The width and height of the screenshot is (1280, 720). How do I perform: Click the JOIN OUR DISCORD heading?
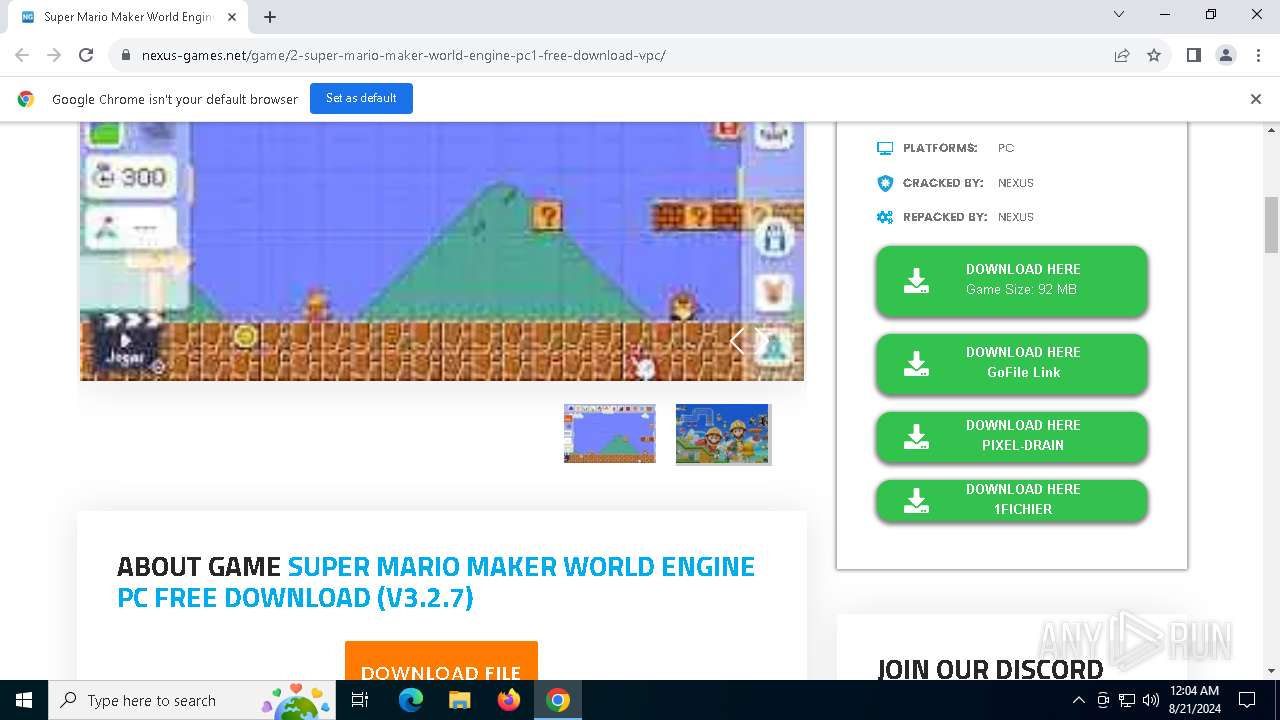tap(990, 669)
